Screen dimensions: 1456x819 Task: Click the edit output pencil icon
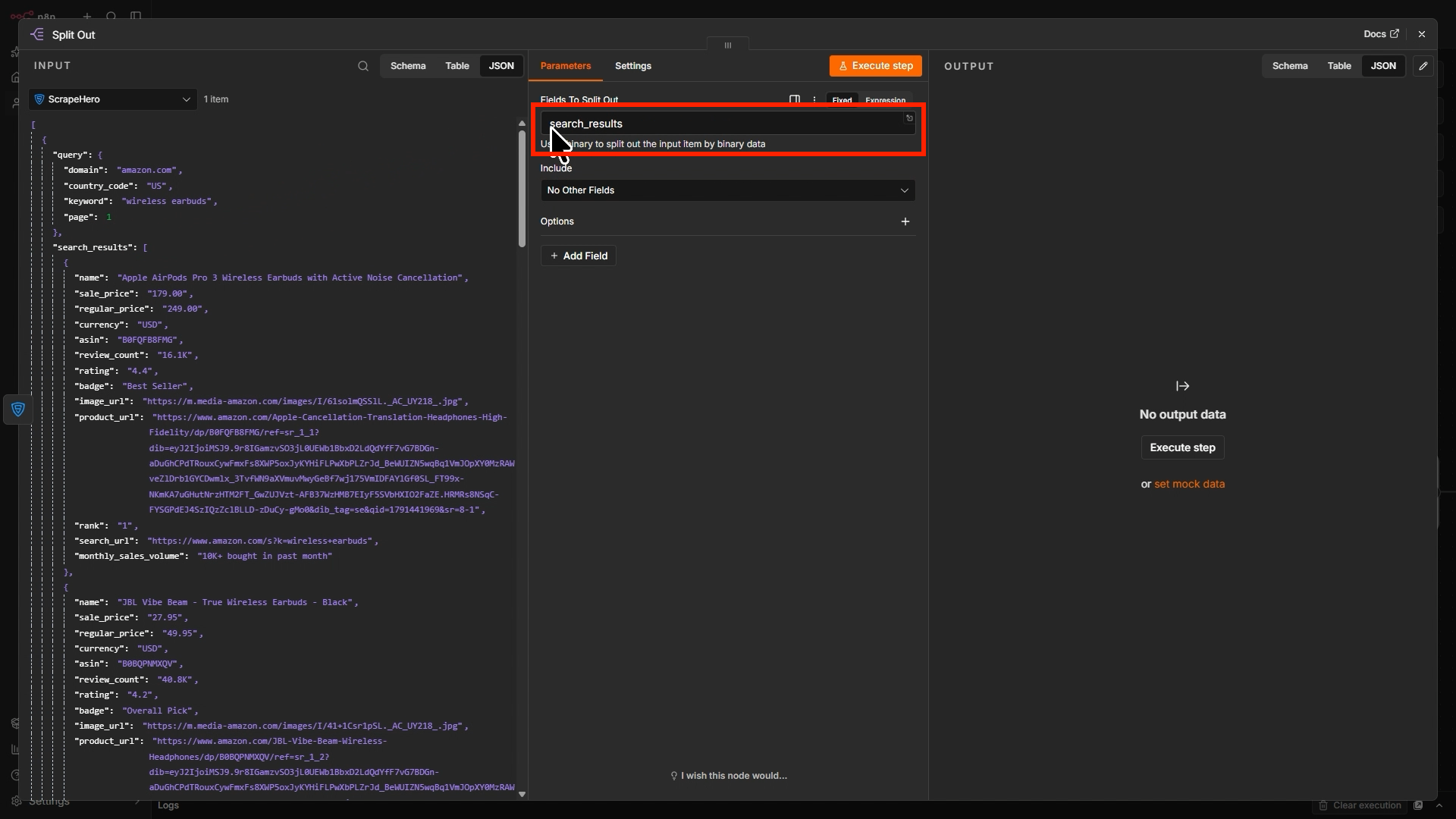point(1423,66)
